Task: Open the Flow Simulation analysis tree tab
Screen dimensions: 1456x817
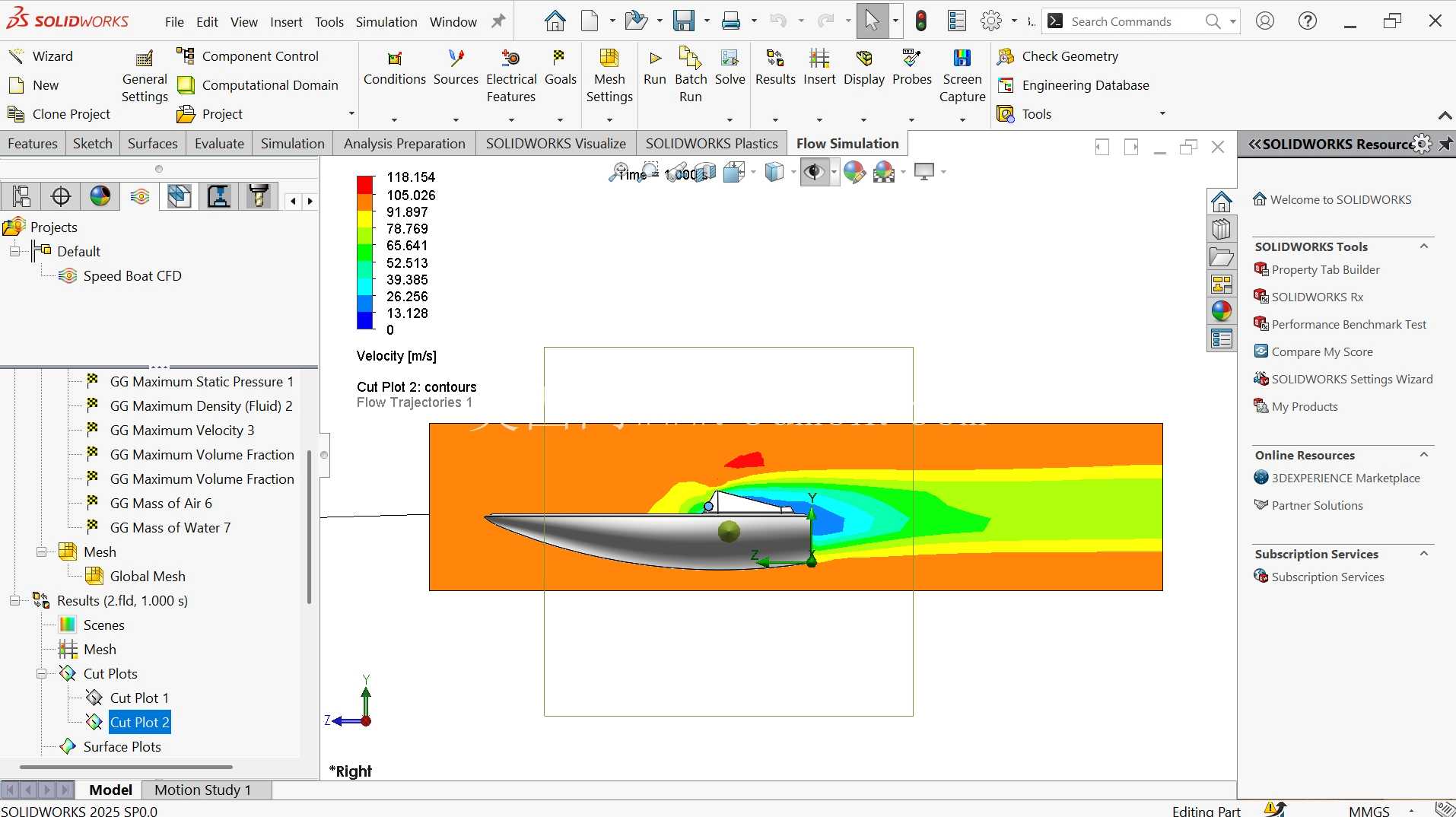Action: [140, 196]
